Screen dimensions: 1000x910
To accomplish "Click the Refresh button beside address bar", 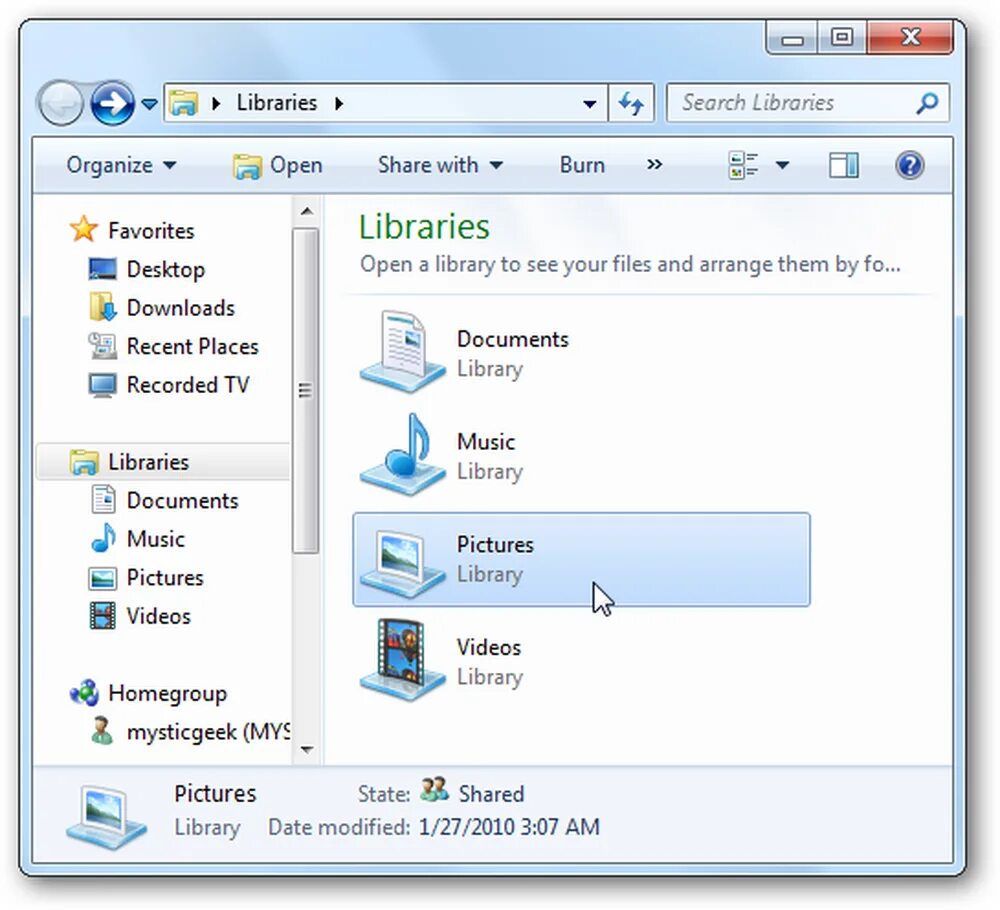I will click(631, 103).
